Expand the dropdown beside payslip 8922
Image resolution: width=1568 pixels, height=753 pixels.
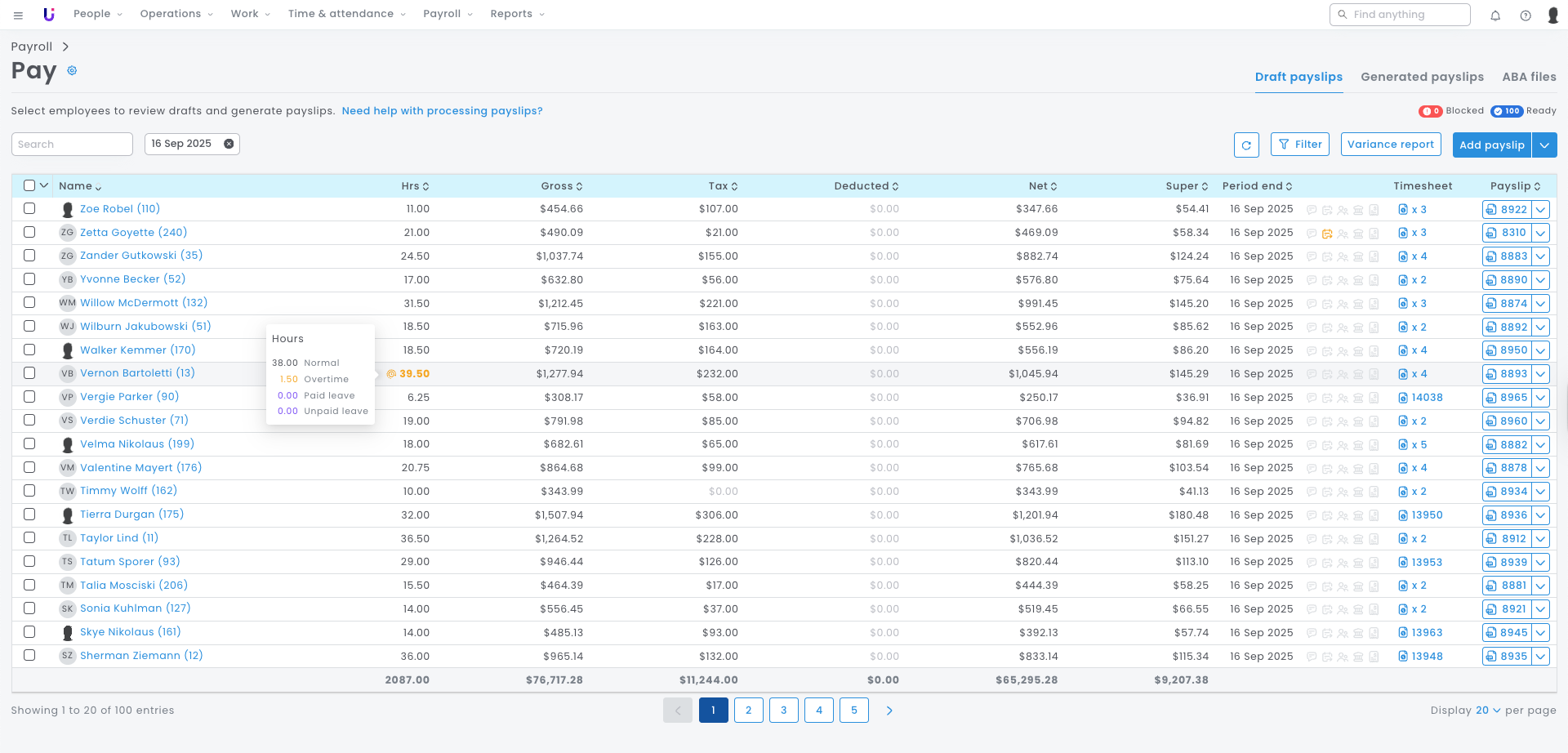1540,210
